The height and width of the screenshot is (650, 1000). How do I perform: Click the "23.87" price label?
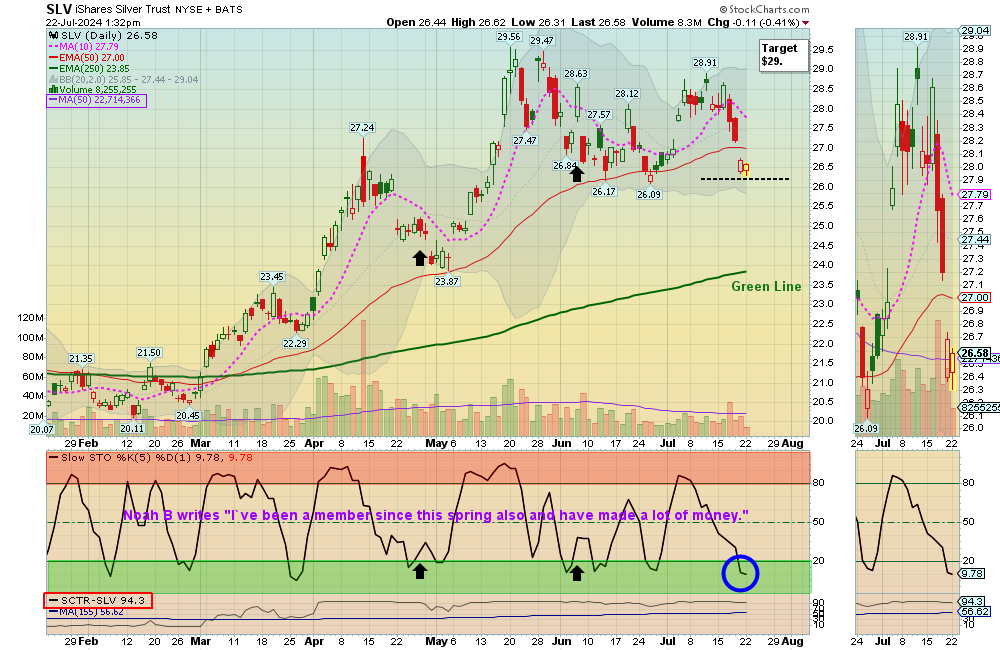click(447, 281)
